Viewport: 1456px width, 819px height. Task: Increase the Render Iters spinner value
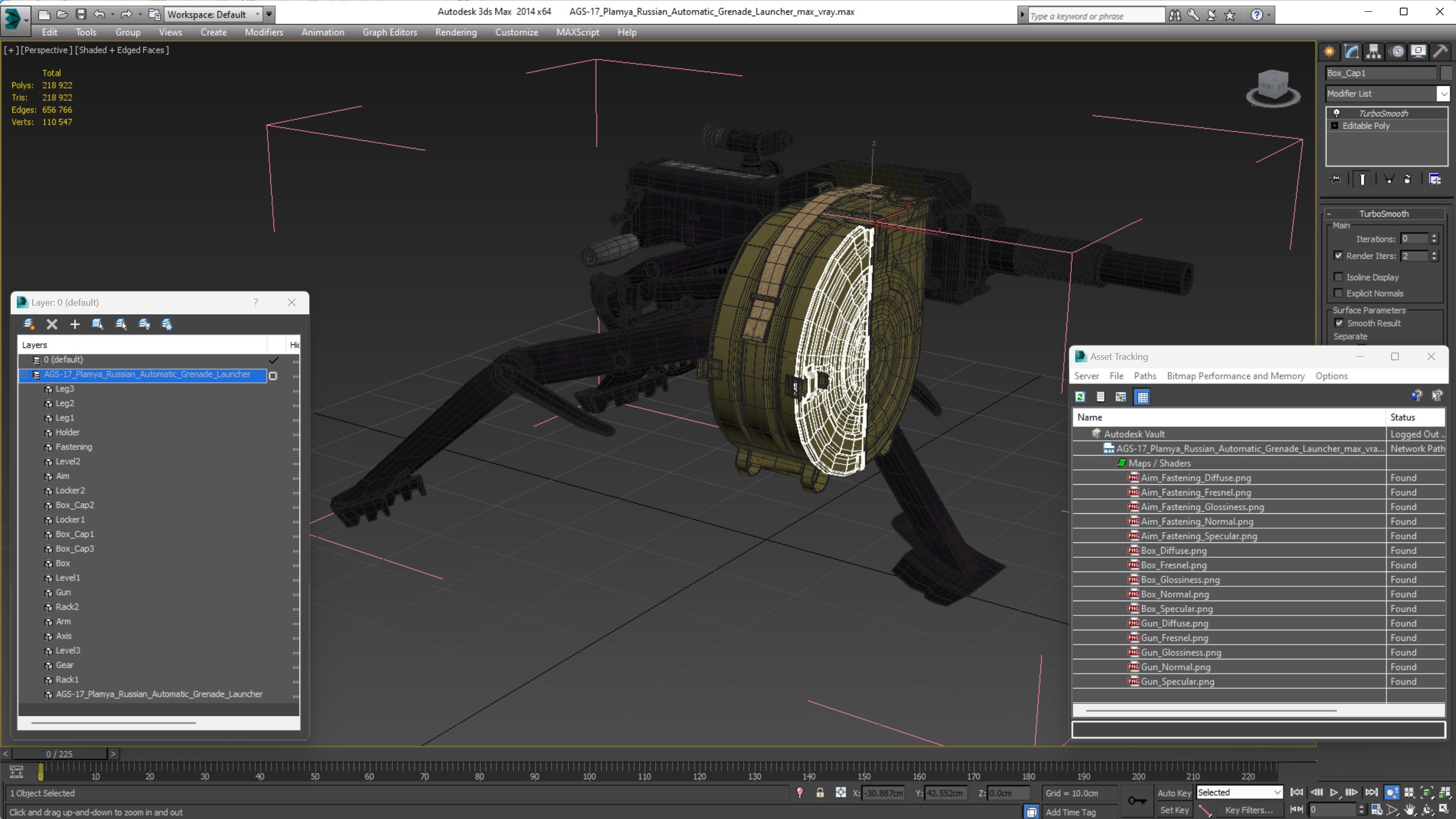click(1435, 253)
